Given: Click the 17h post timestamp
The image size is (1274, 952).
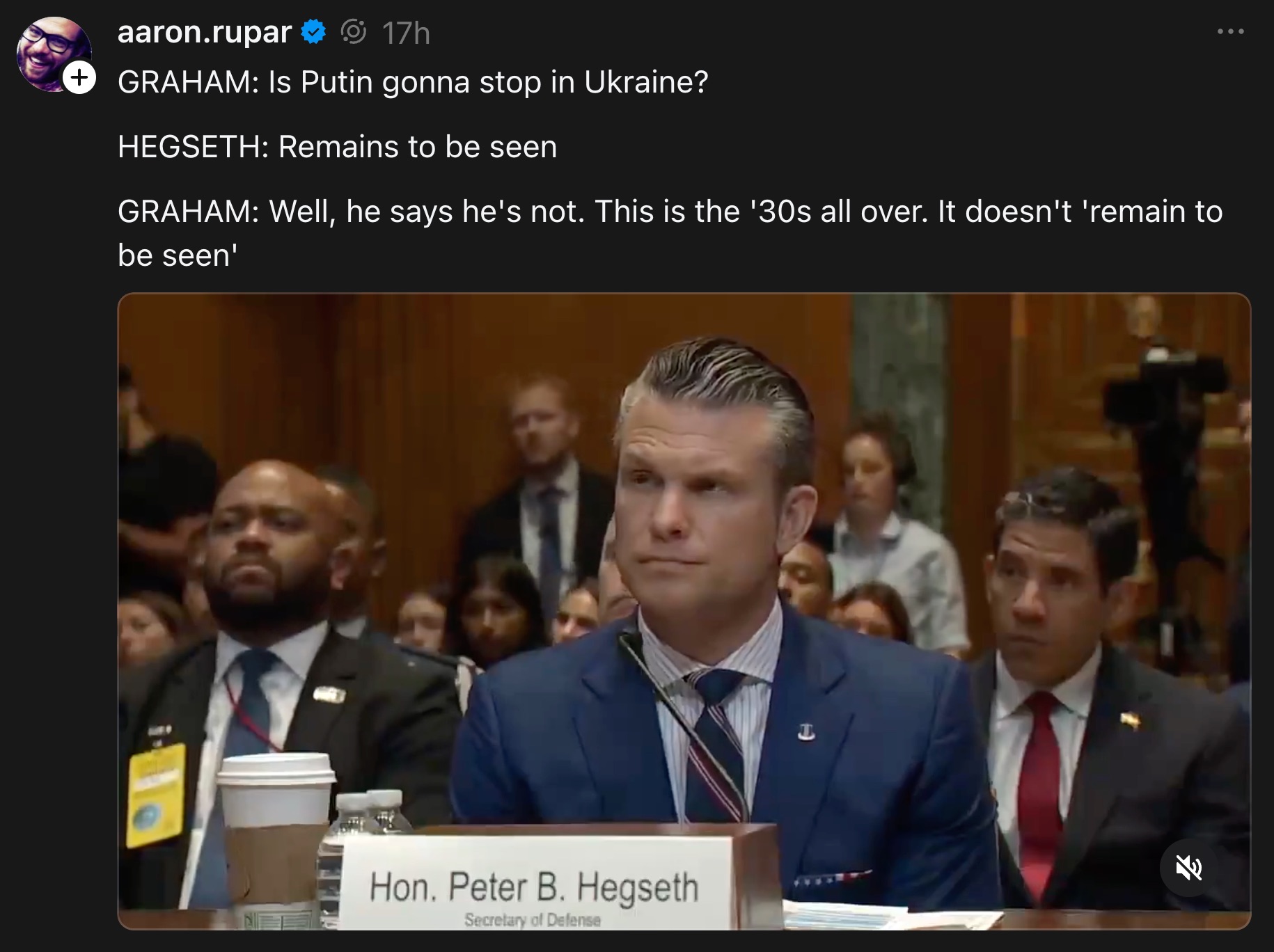Looking at the screenshot, I should (x=407, y=33).
